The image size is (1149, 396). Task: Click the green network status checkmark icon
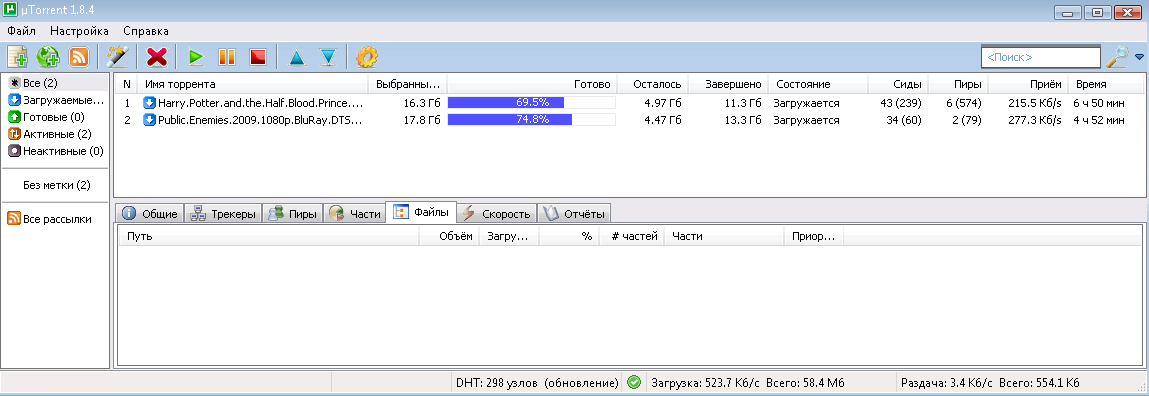point(634,382)
